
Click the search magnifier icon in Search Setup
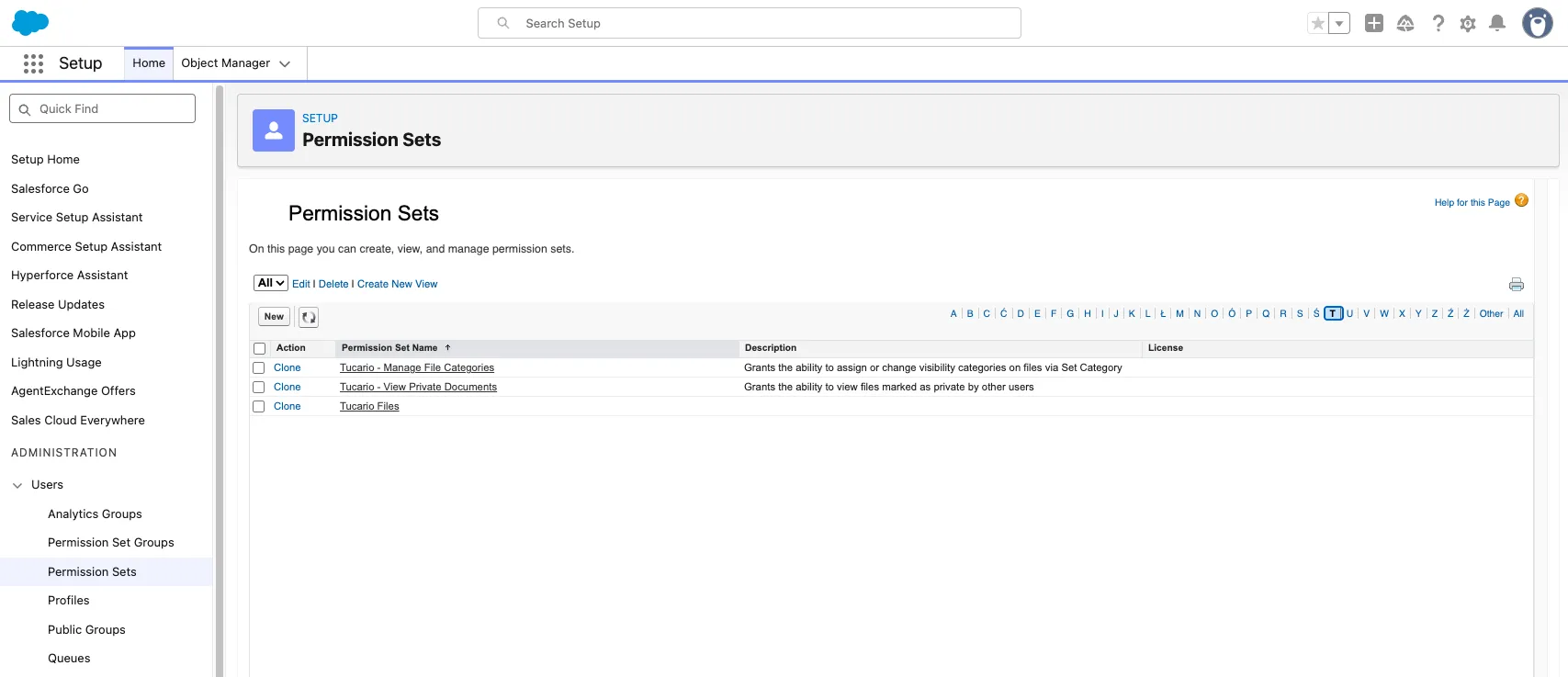[x=503, y=23]
